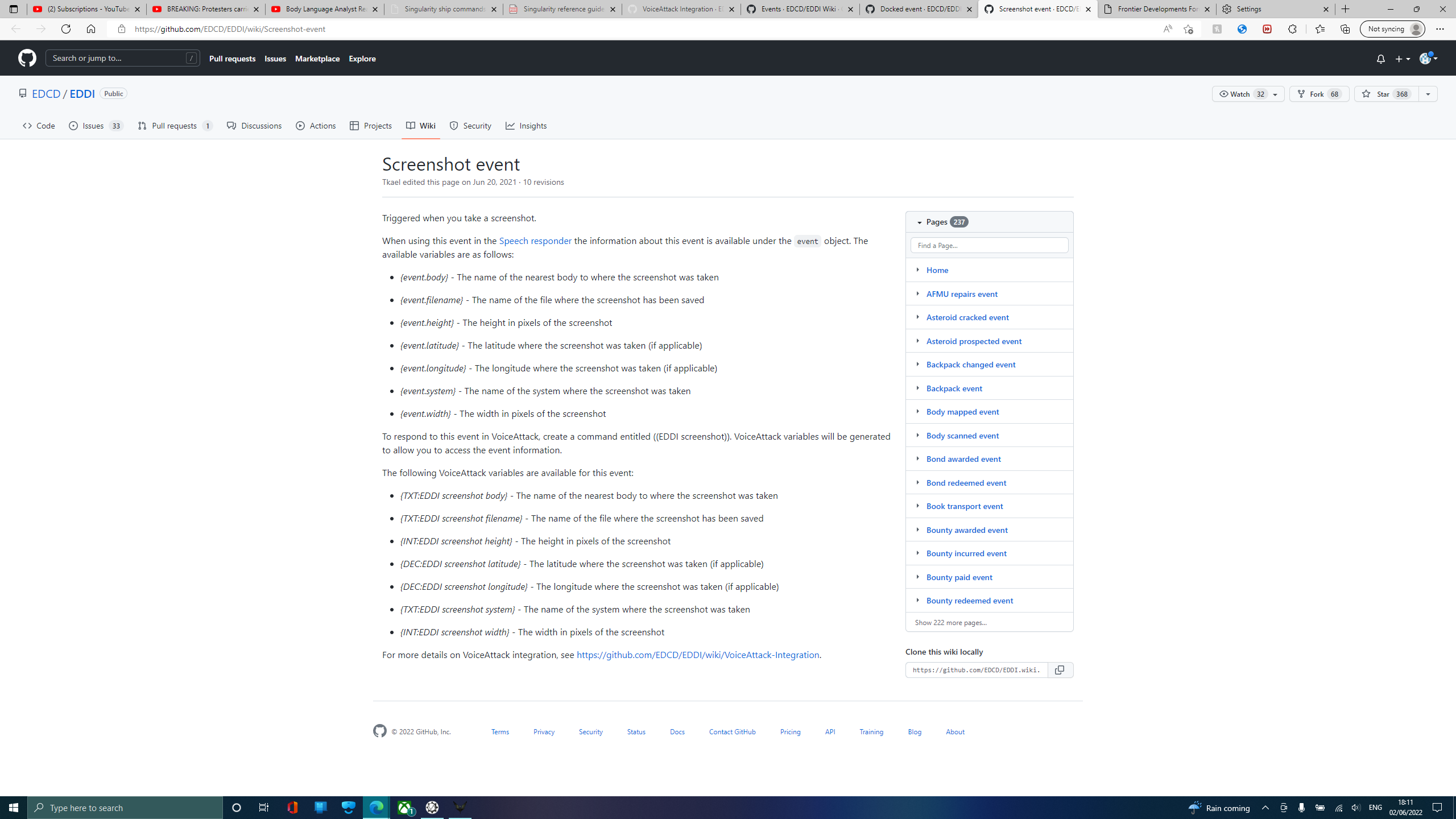Open the browser Settings and more menu

pos(1440,29)
